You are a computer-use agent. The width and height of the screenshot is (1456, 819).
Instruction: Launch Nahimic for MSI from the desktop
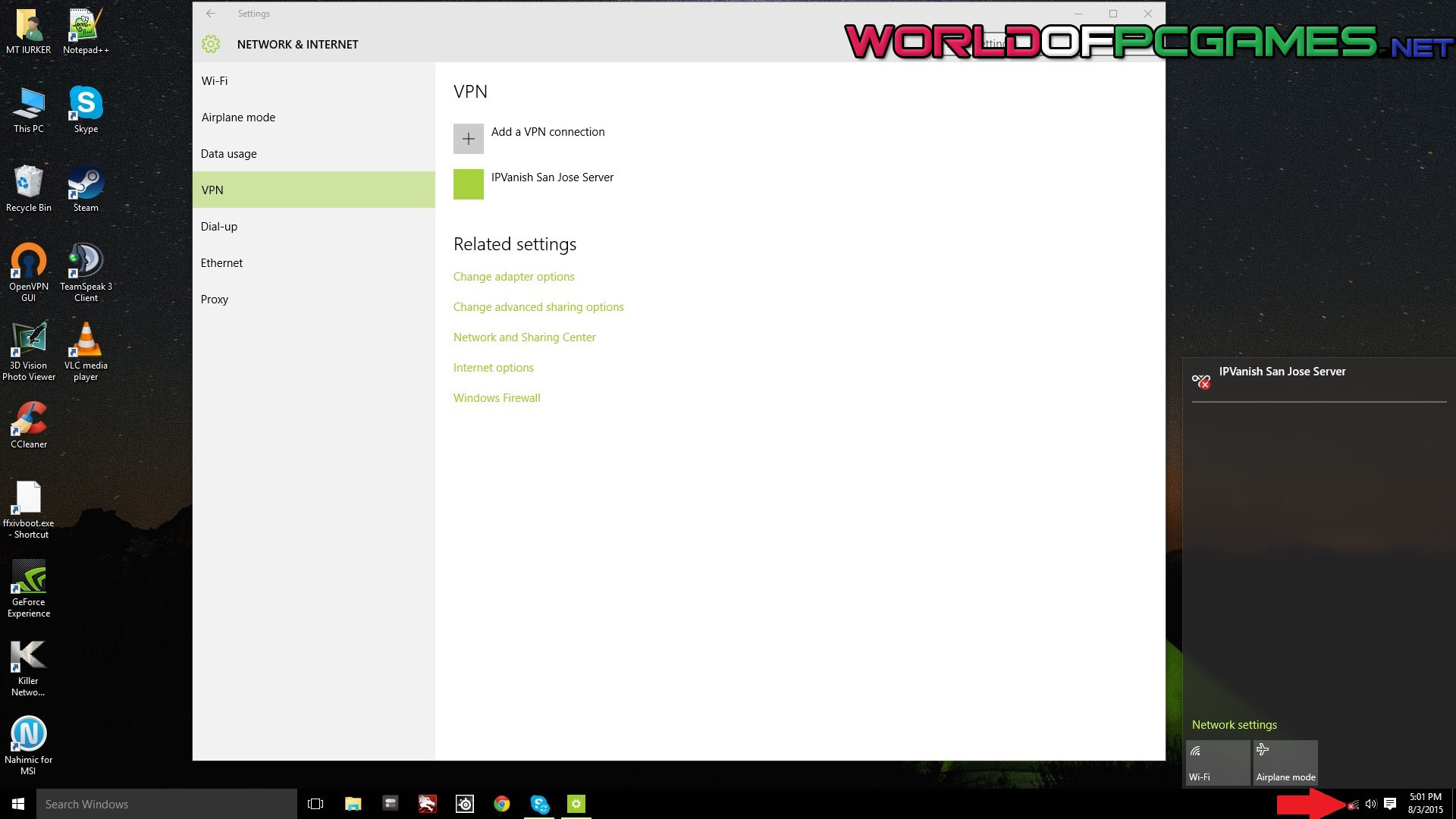[x=29, y=746]
